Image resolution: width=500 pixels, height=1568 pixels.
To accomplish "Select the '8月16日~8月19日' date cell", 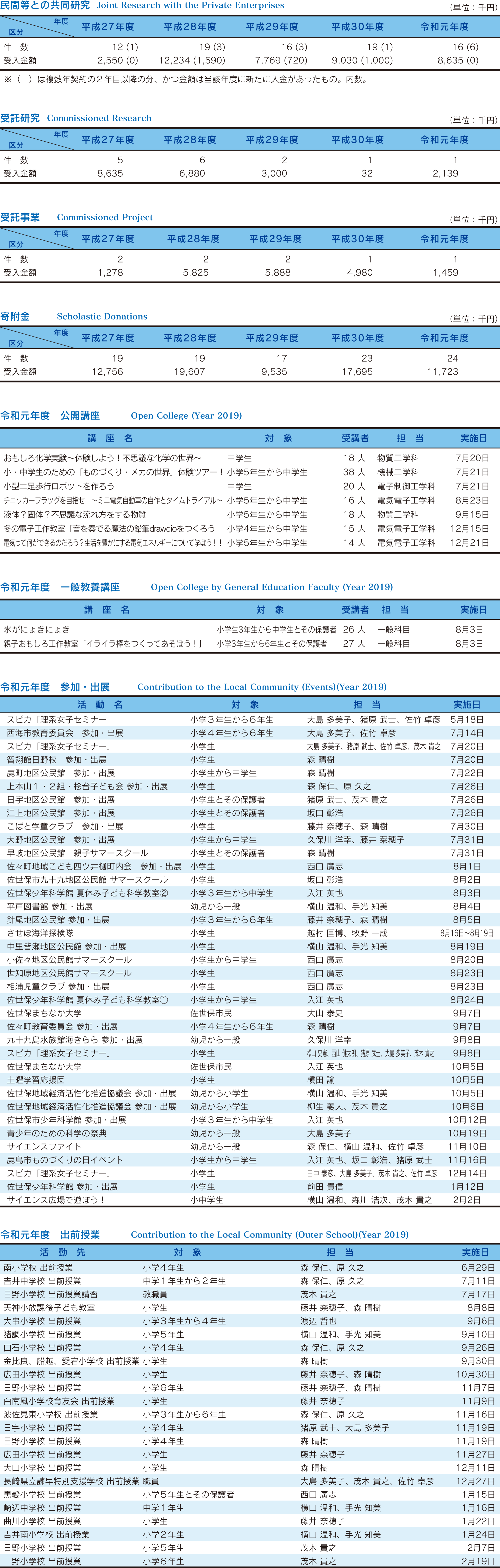I will pyautogui.click(x=467, y=933).
